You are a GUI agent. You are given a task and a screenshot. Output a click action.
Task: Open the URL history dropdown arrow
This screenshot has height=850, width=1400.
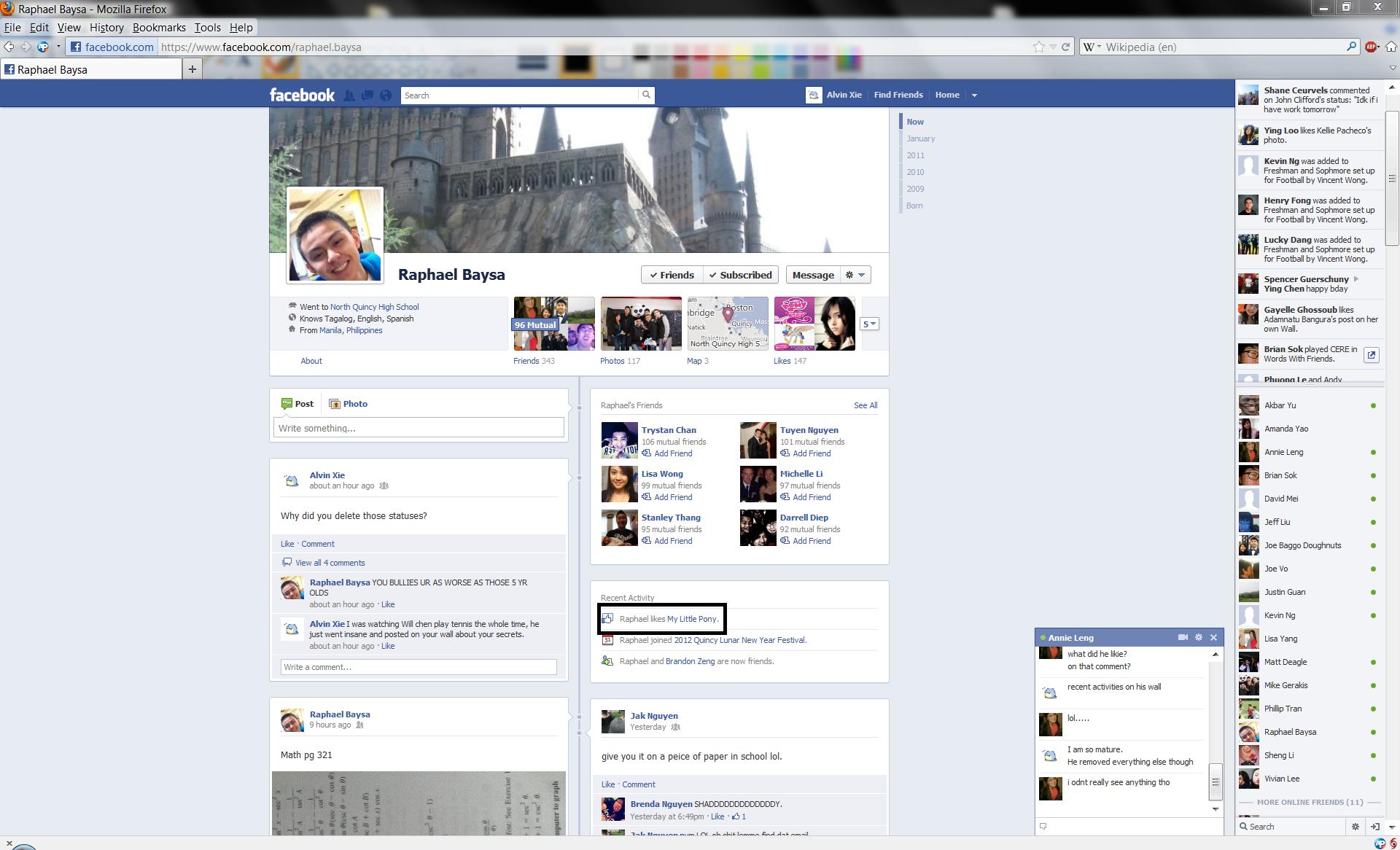coord(1053,47)
